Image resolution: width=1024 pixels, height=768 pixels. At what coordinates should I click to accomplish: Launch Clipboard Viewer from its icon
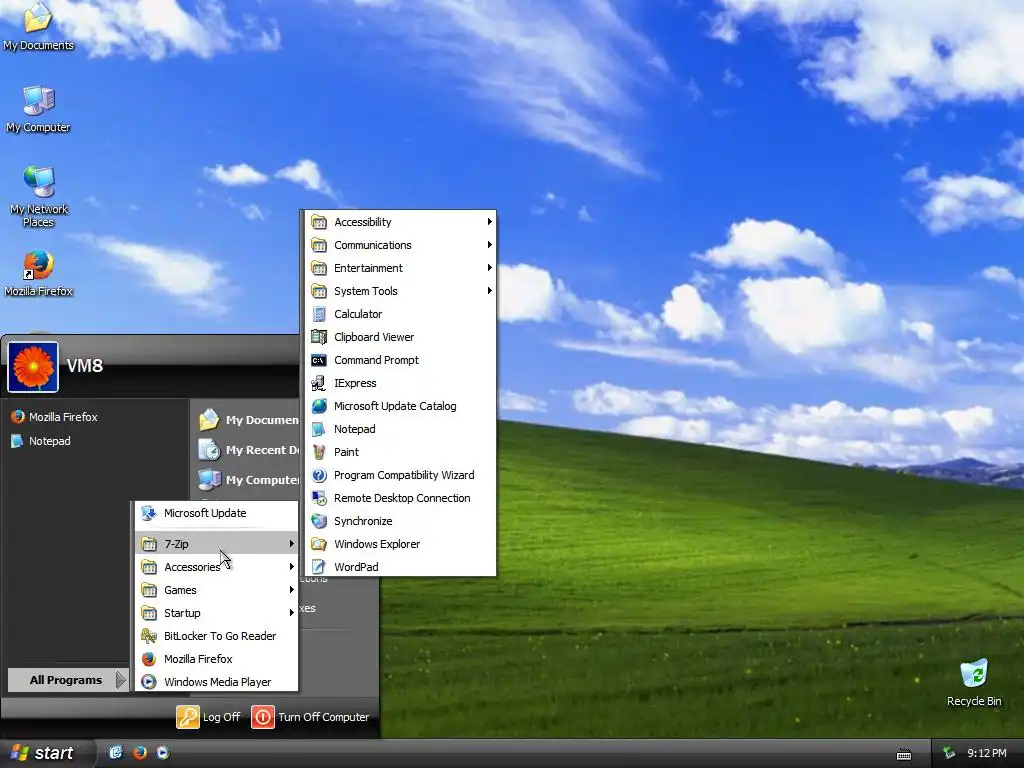(319, 337)
